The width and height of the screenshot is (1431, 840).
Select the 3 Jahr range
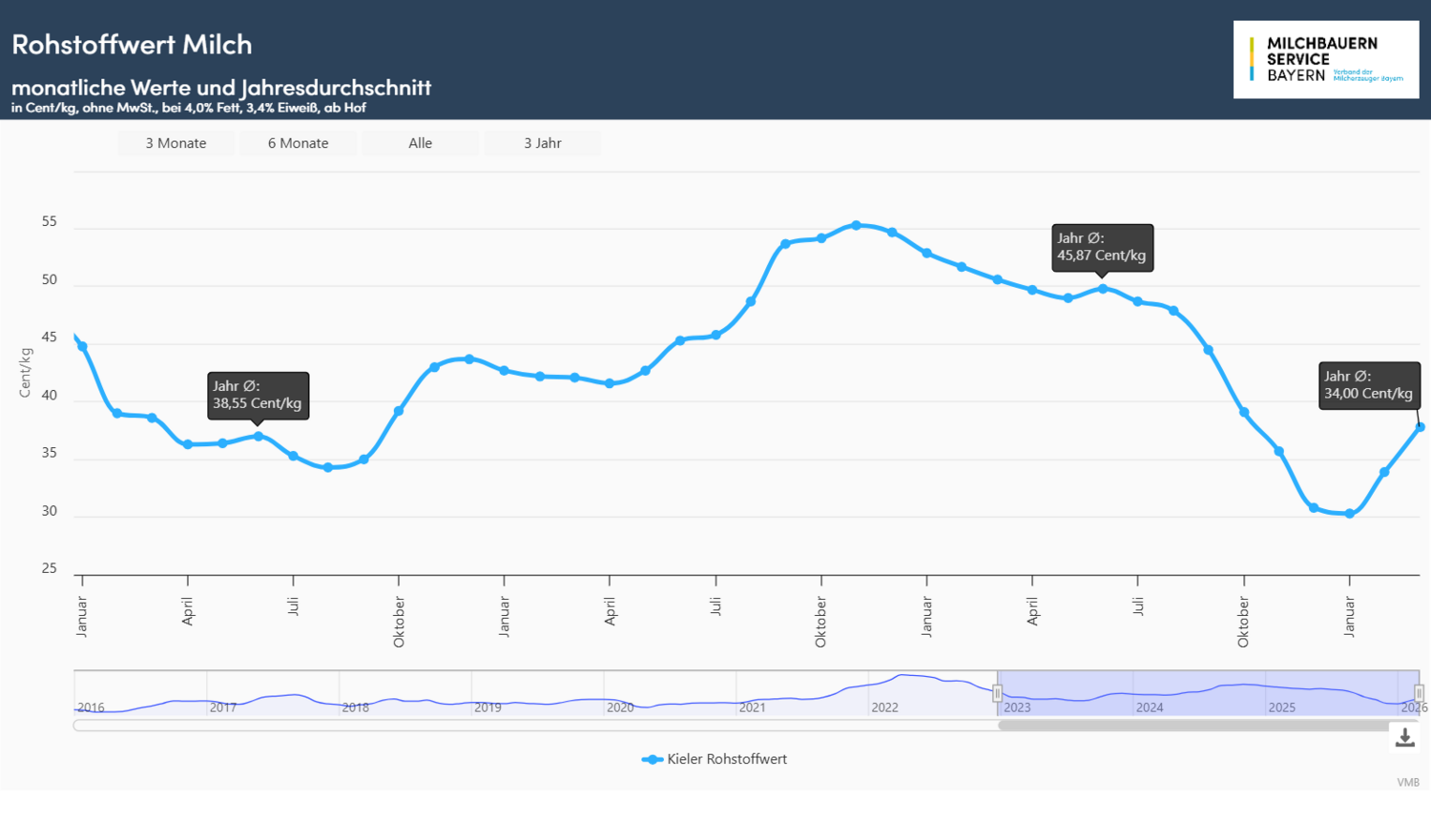542,143
